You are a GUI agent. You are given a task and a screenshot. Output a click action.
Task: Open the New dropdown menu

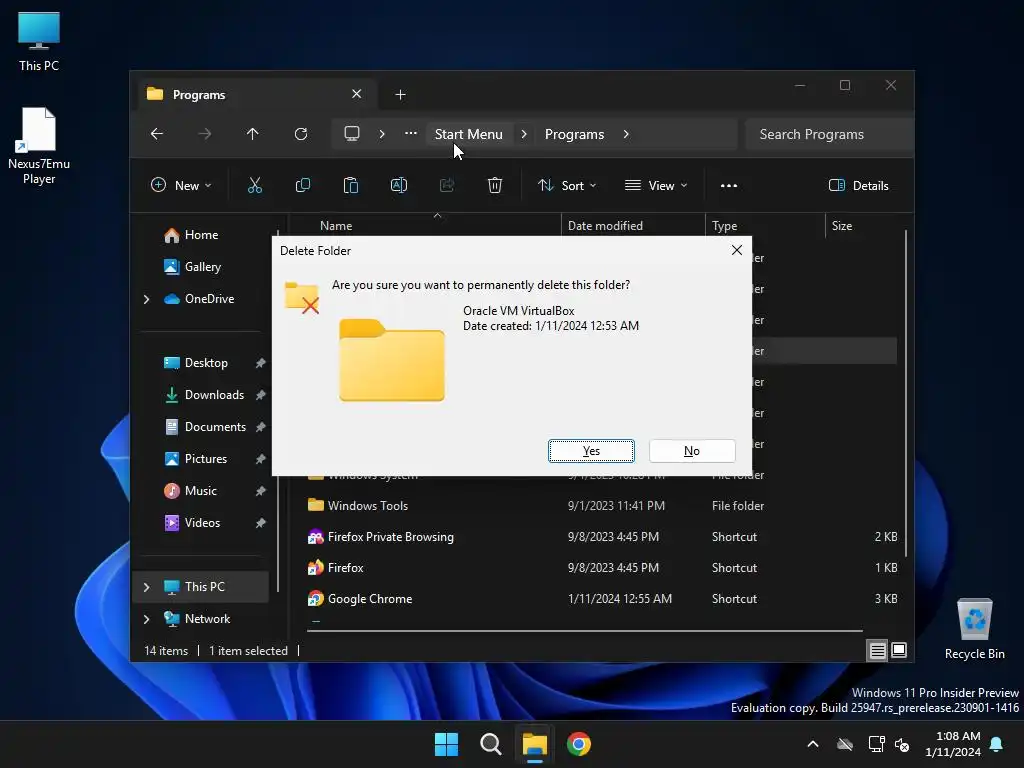click(181, 185)
